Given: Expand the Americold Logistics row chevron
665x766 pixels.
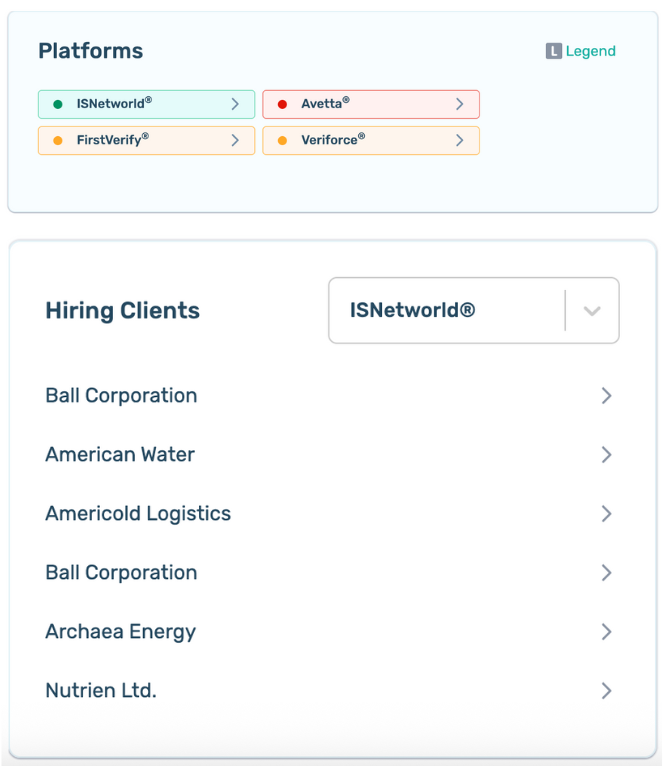Looking at the screenshot, I should click(x=606, y=514).
